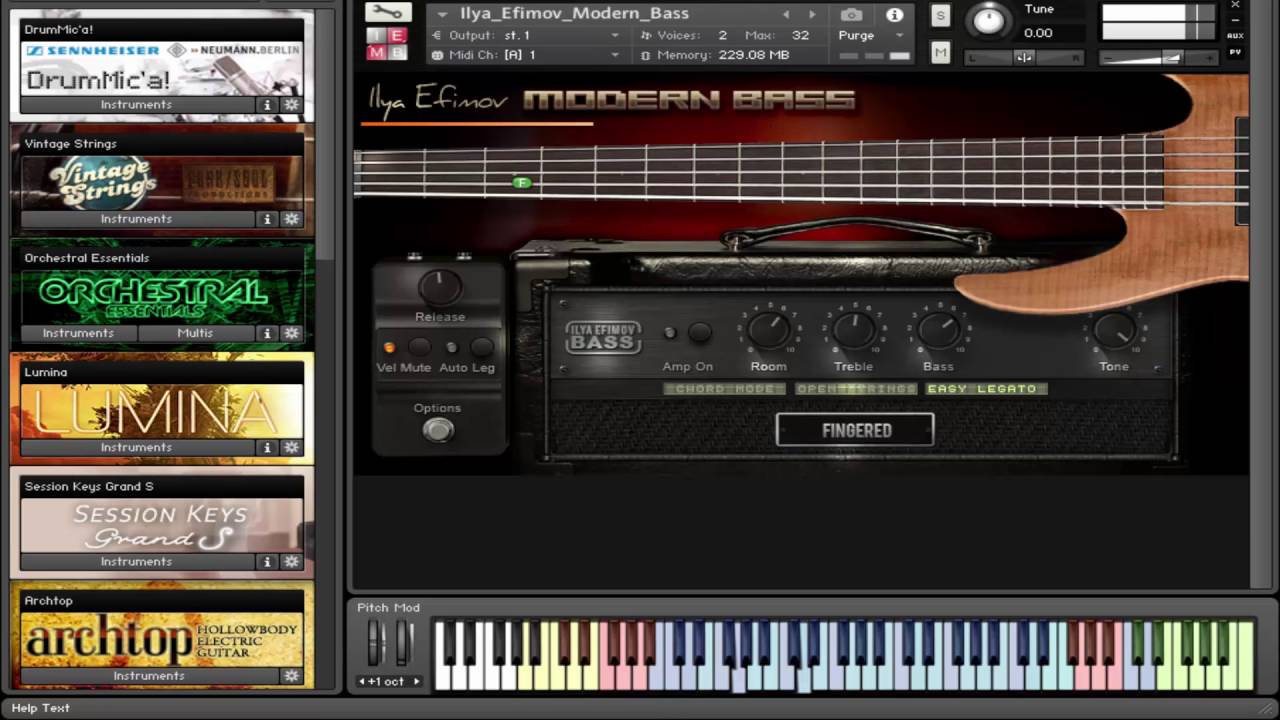Click the Mod wheel under Pitch Mod

point(404,643)
